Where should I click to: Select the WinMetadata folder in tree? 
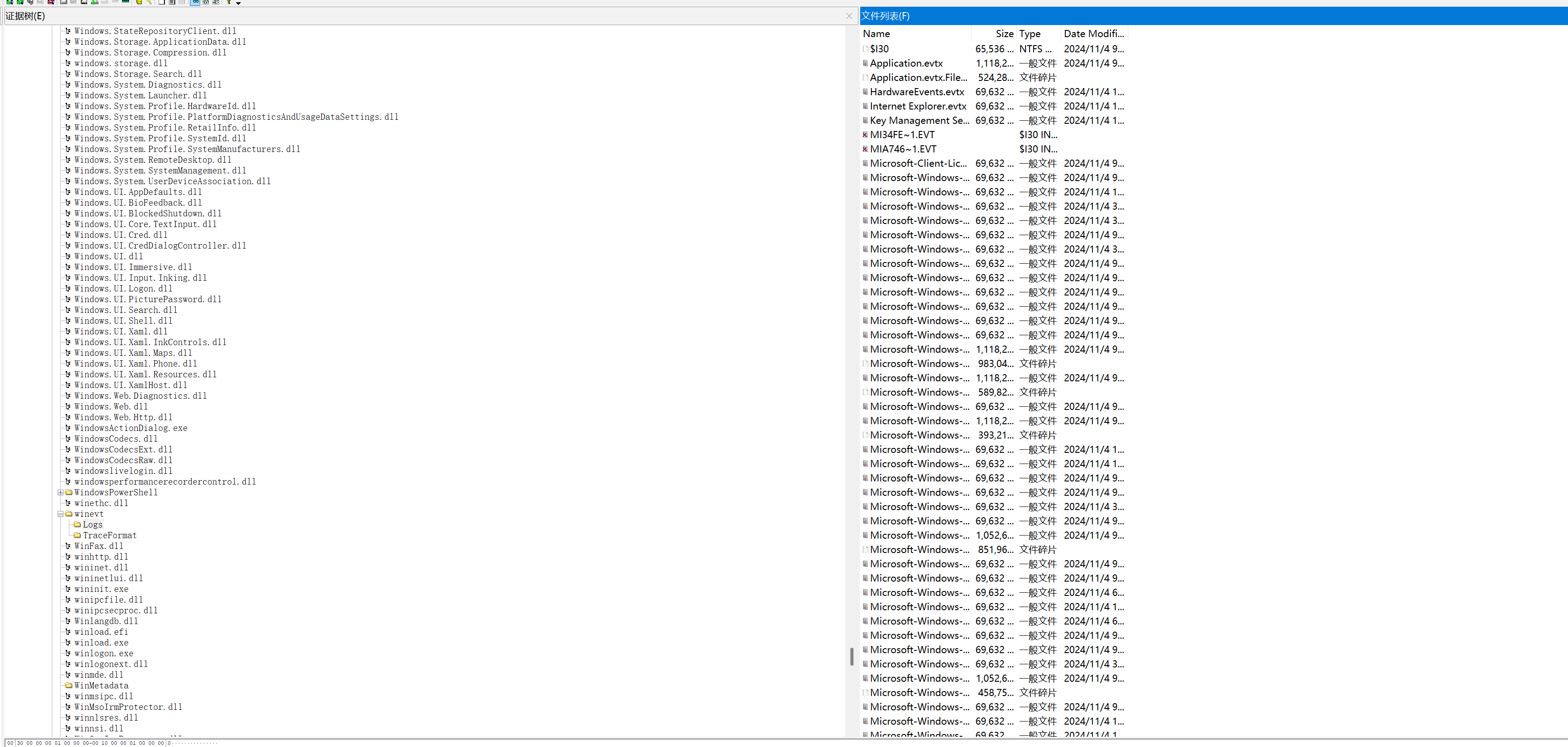(x=101, y=685)
